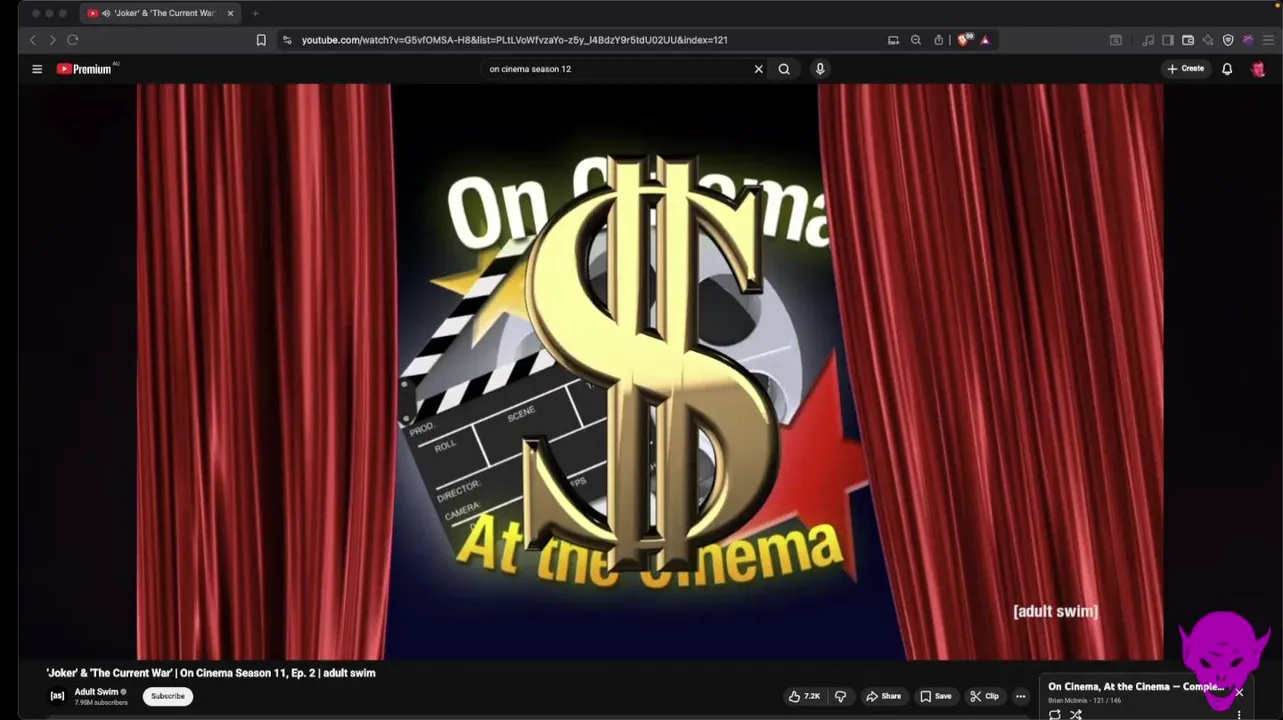Screen dimensions: 1283x720
Task: Click the video player to pause
Action: click(650, 371)
